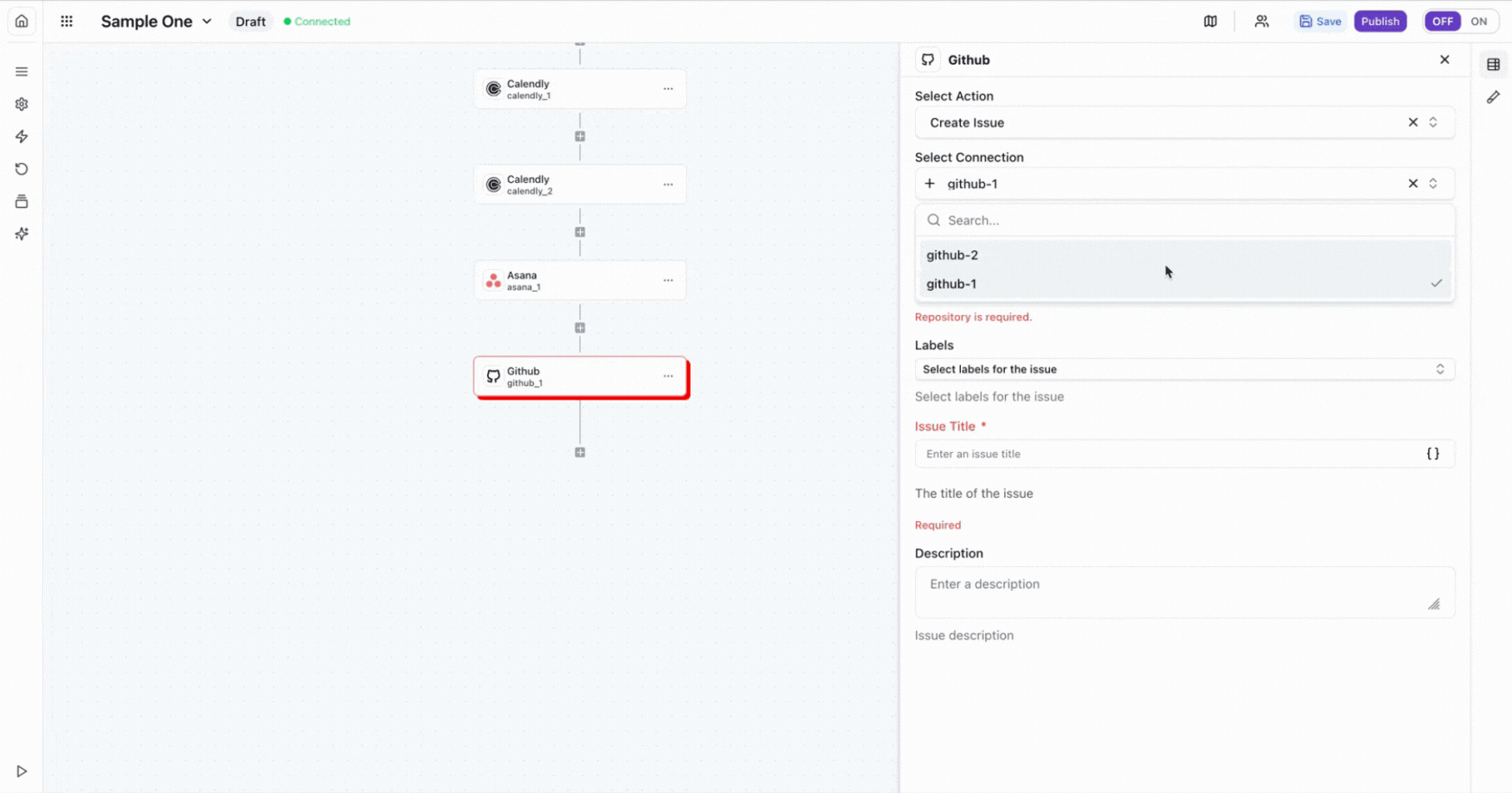This screenshot has width=1512, height=793.
Task: Open the collaborators people icon
Action: point(1262,21)
